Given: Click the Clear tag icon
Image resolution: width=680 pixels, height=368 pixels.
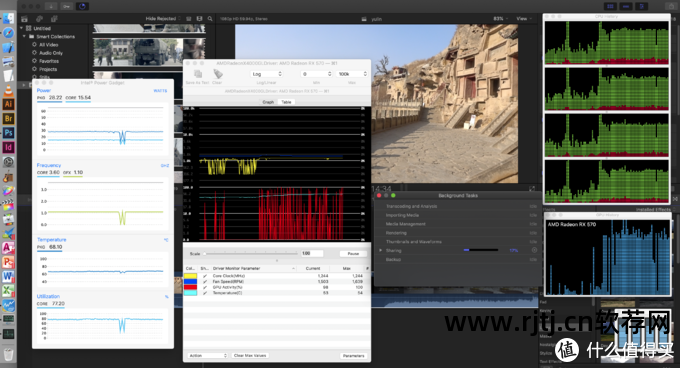Looking at the screenshot, I should 218,74.
